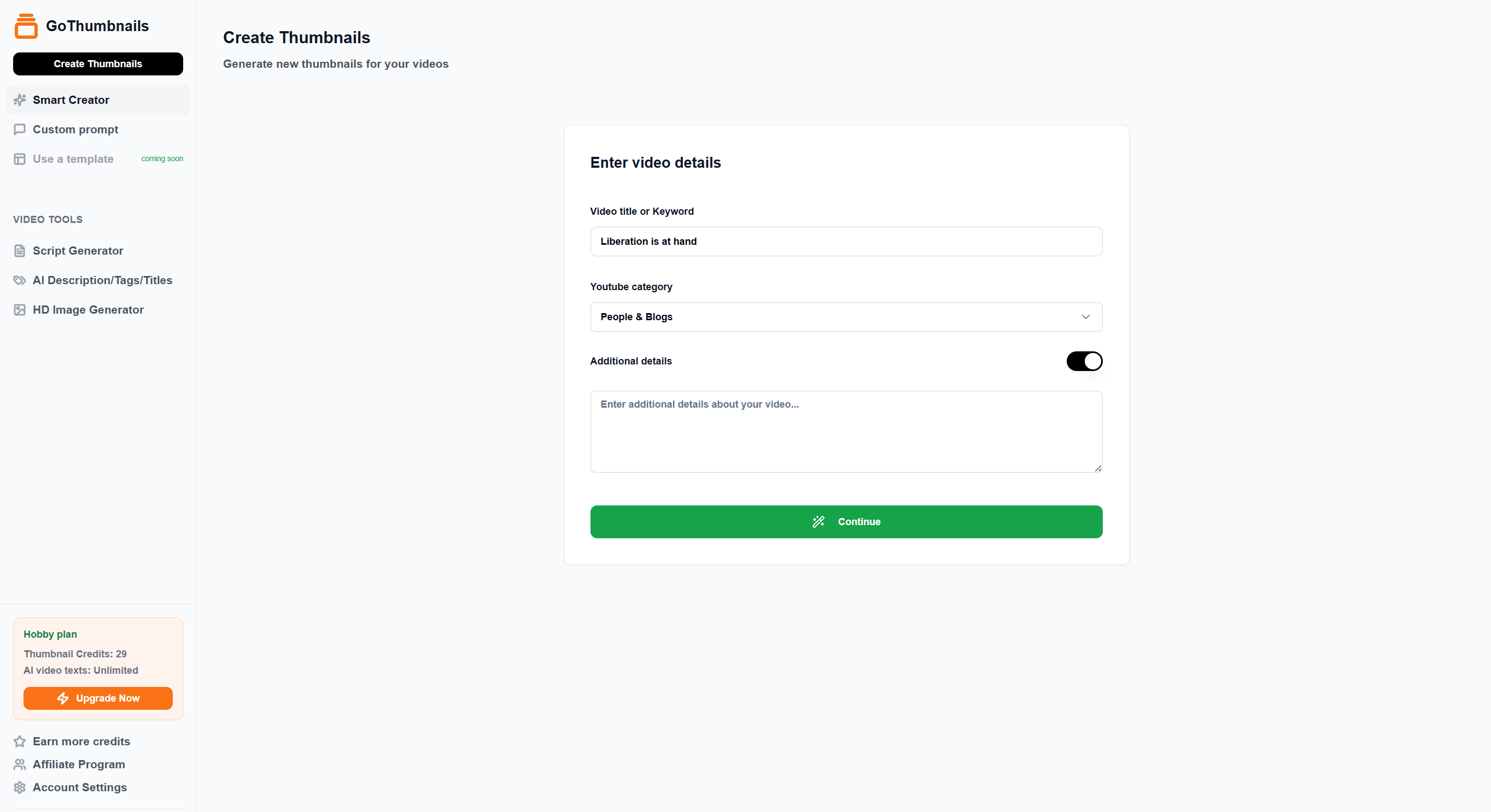Click the black Create Thumbnails button

pos(98,63)
